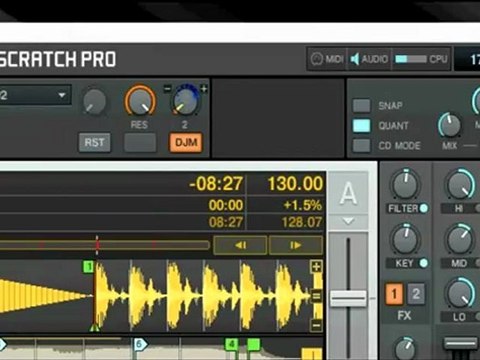The width and height of the screenshot is (480, 360).
Task: Click the 128.07 BPM value
Action: click(302, 222)
